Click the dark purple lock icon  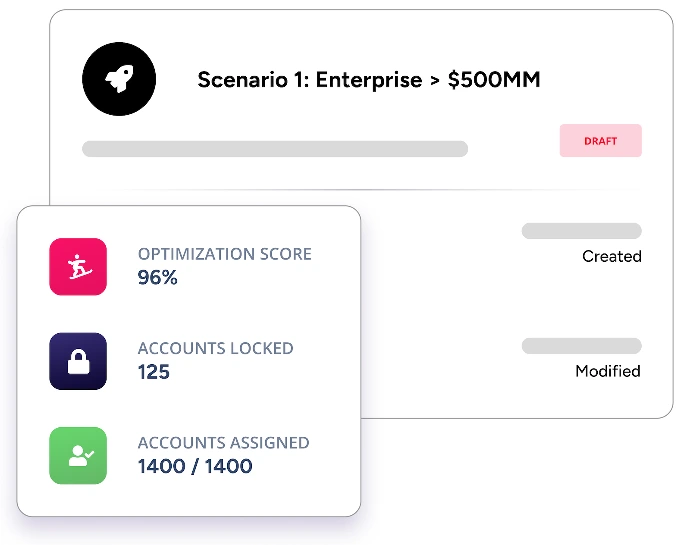click(x=78, y=361)
